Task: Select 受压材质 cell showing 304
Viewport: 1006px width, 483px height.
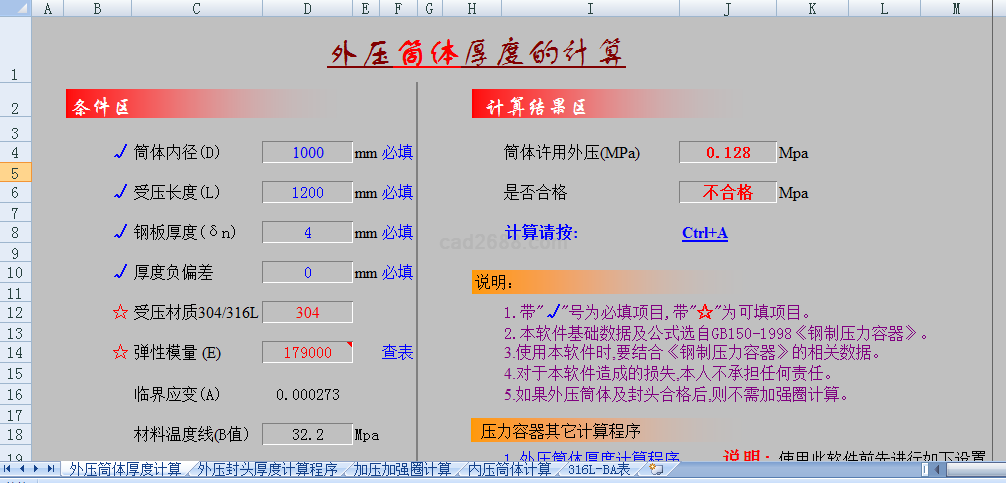Action: point(307,313)
